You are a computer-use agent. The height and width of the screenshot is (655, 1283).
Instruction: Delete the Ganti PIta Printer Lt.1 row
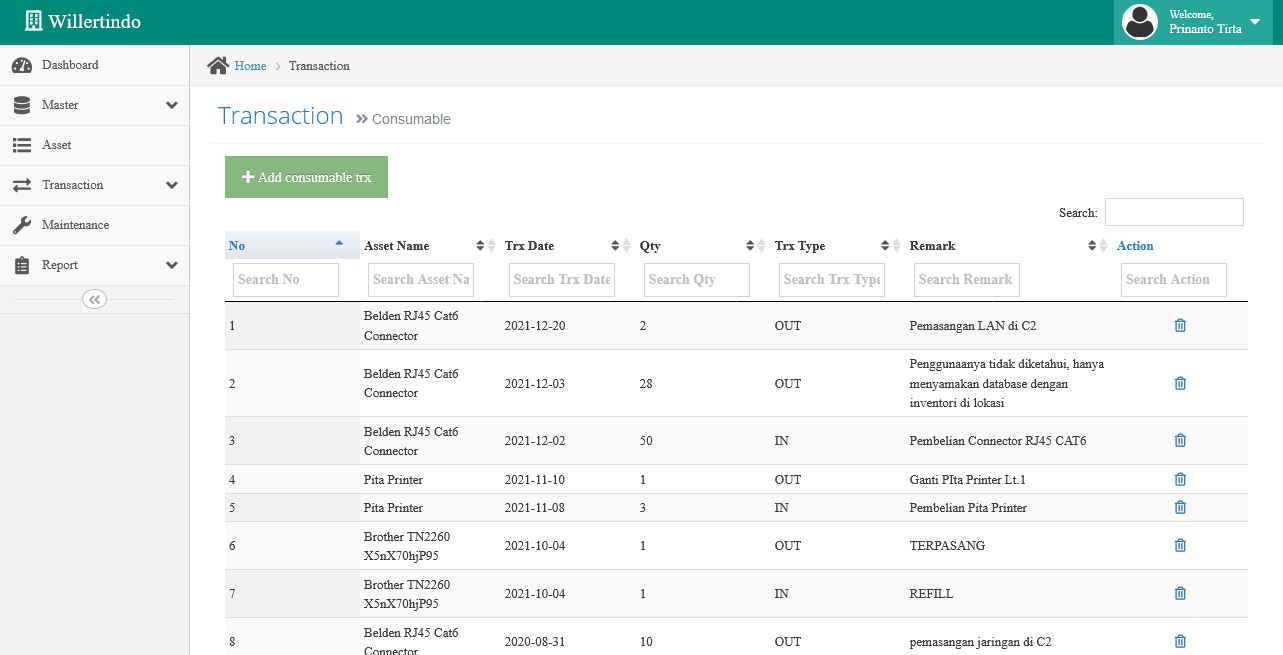tap(1180, 479)
